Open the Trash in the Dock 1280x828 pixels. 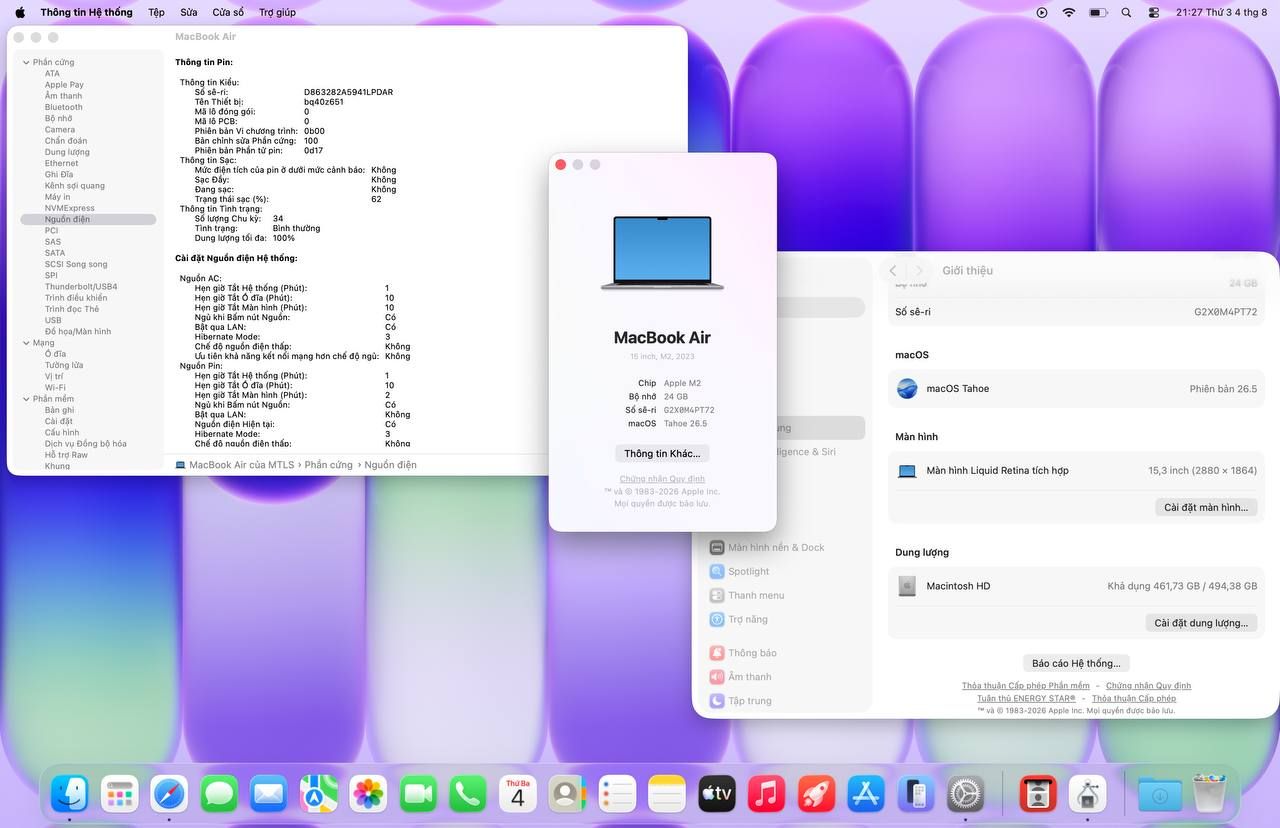1209,794
